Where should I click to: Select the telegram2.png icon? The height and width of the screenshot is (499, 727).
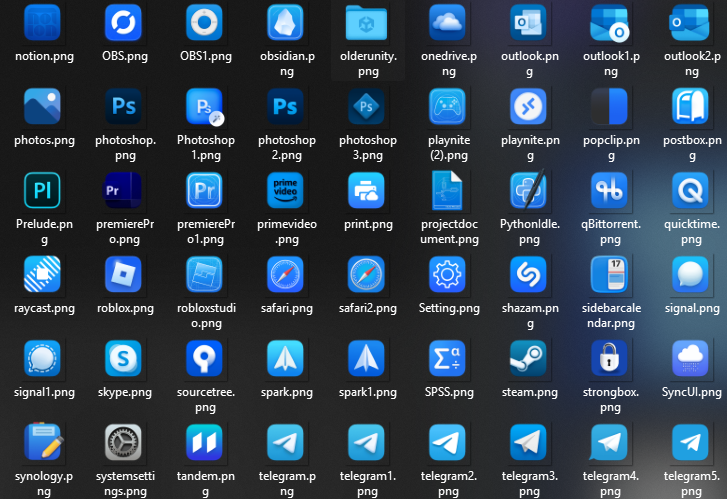tap(447, 442)
